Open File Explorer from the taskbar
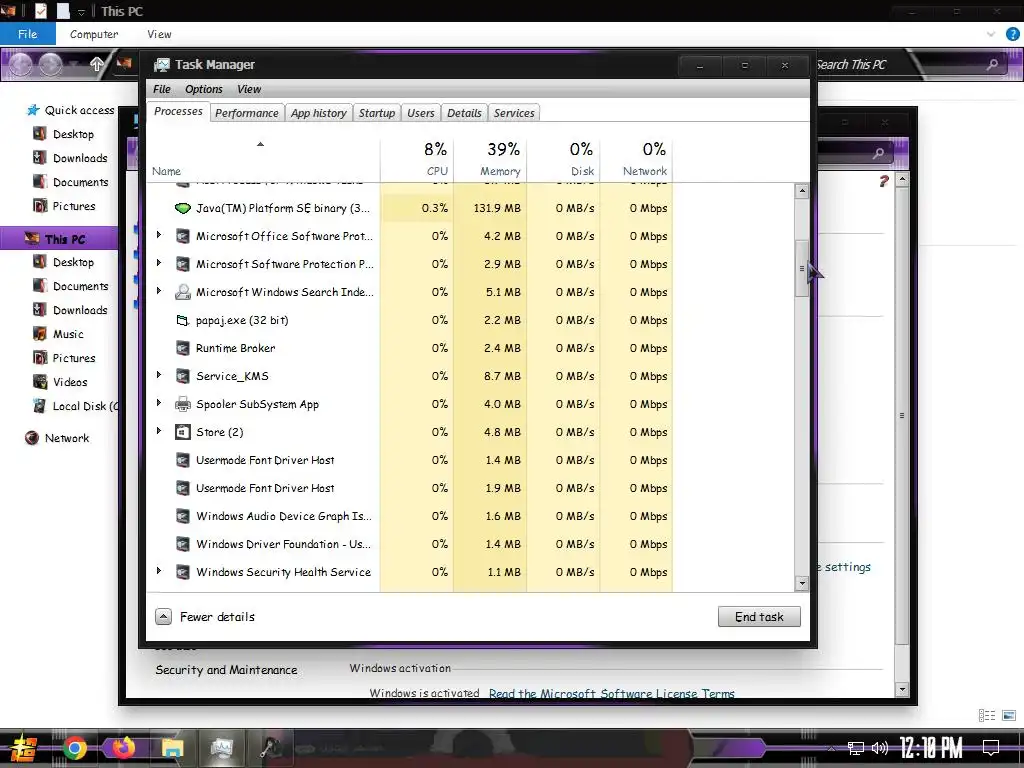Viewport: 1024px width, 768px height. [172, 748]
